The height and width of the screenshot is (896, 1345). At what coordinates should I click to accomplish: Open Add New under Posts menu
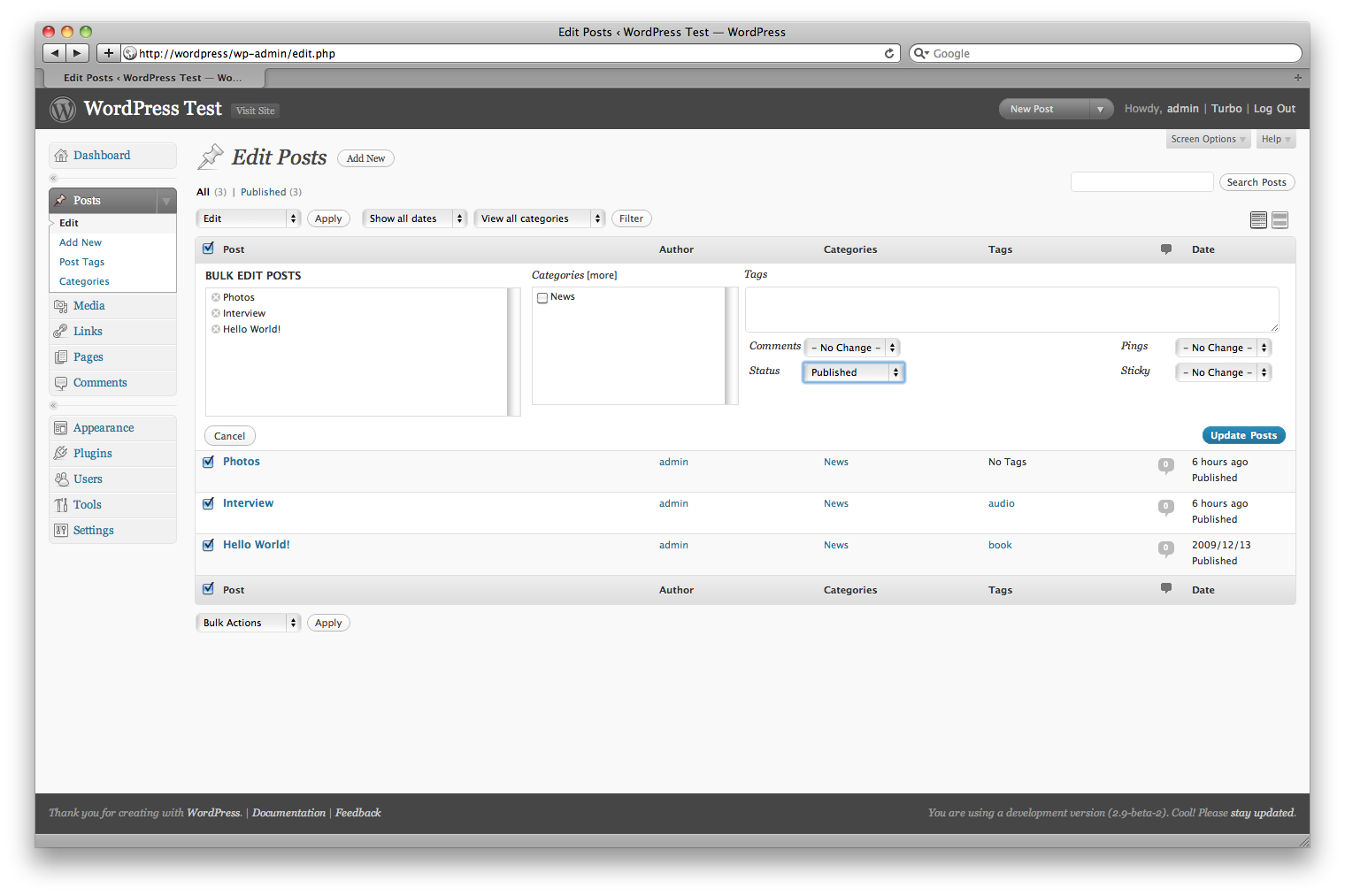click(81, 242)
